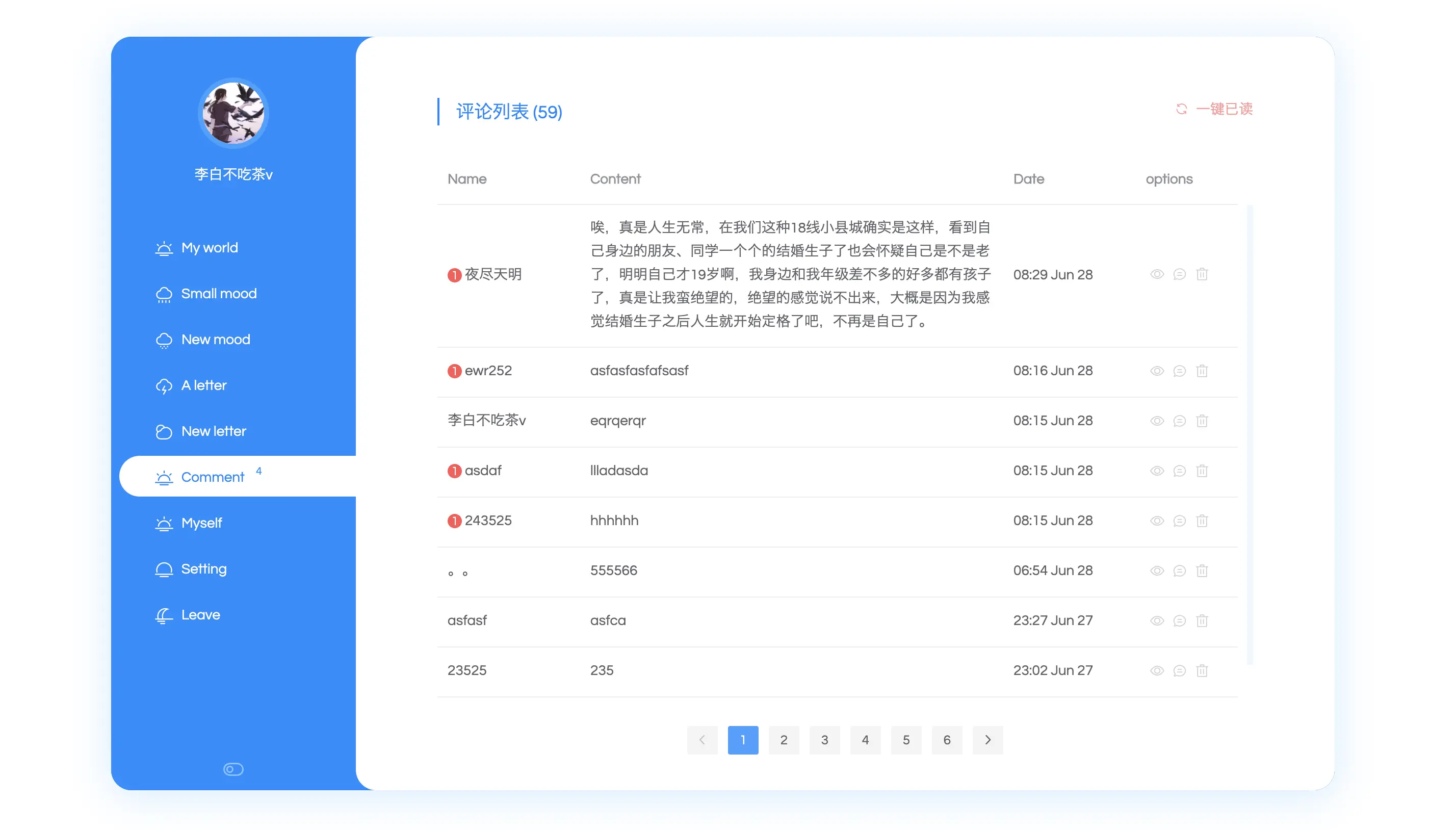The image size is (1456, 830).
Task: Open the Myself page
Action: pos(189,523)
